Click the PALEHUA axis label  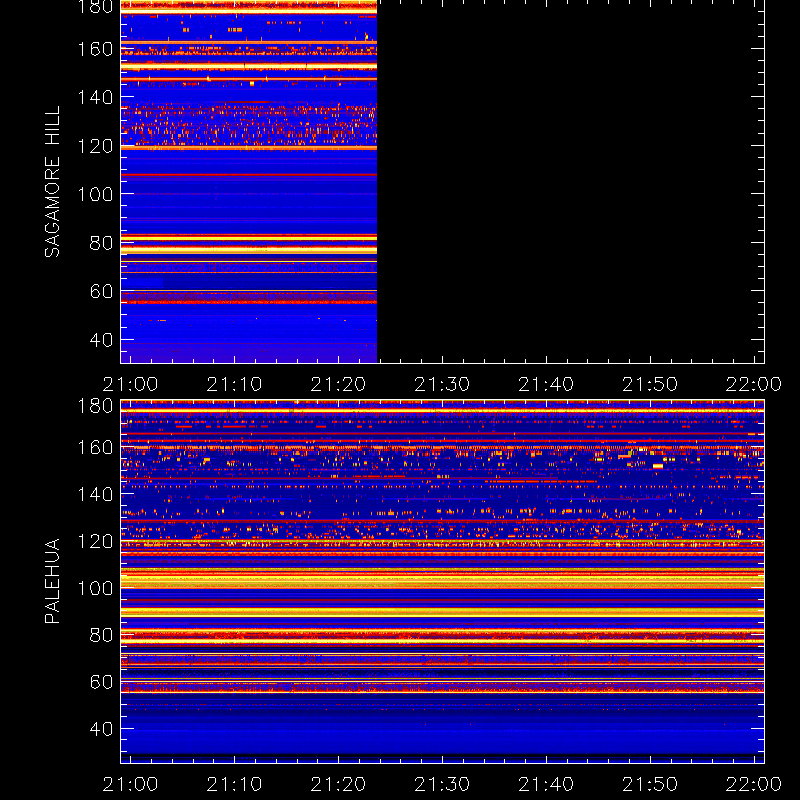click(x=52, y=581)
